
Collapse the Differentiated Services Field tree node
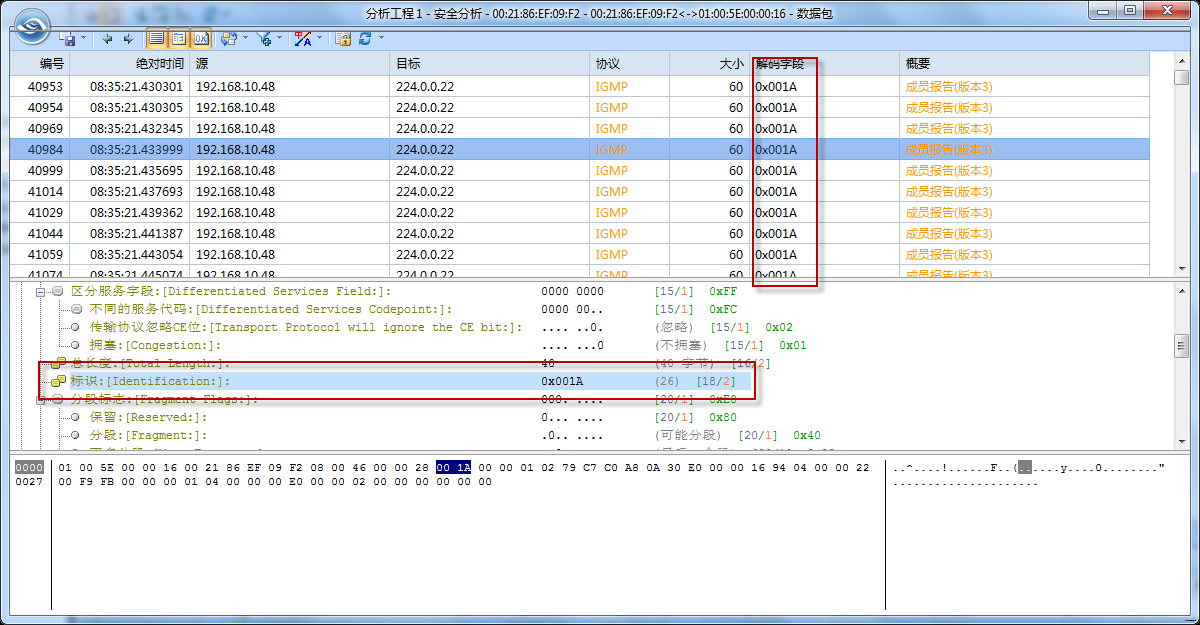click(x=41, y=291)
